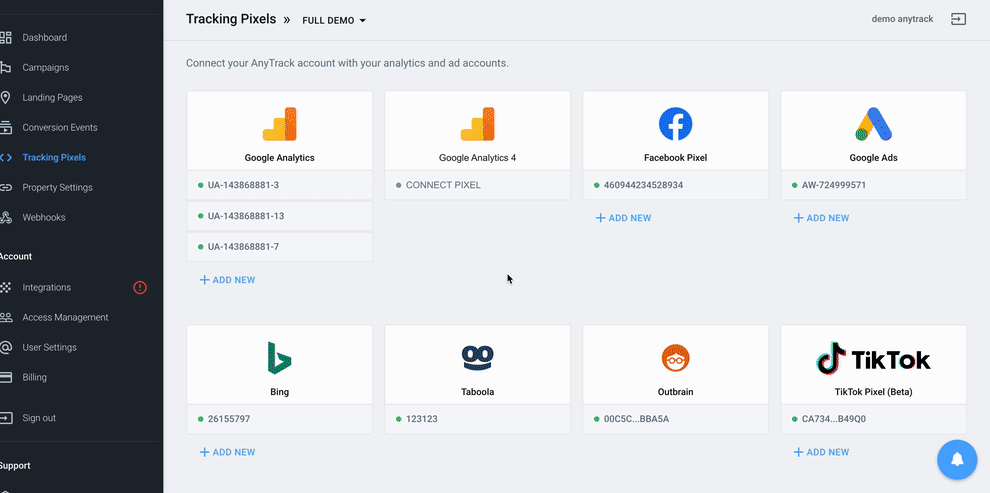Screen dimensions: 990x493
Task: Click the Access Management people icon
Action: pyautogui.click(x=6, y=318)
